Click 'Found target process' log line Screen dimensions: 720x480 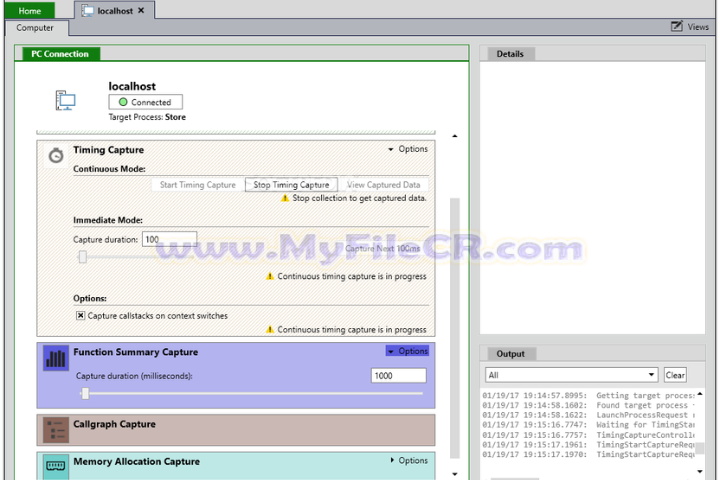coord(589,405)
